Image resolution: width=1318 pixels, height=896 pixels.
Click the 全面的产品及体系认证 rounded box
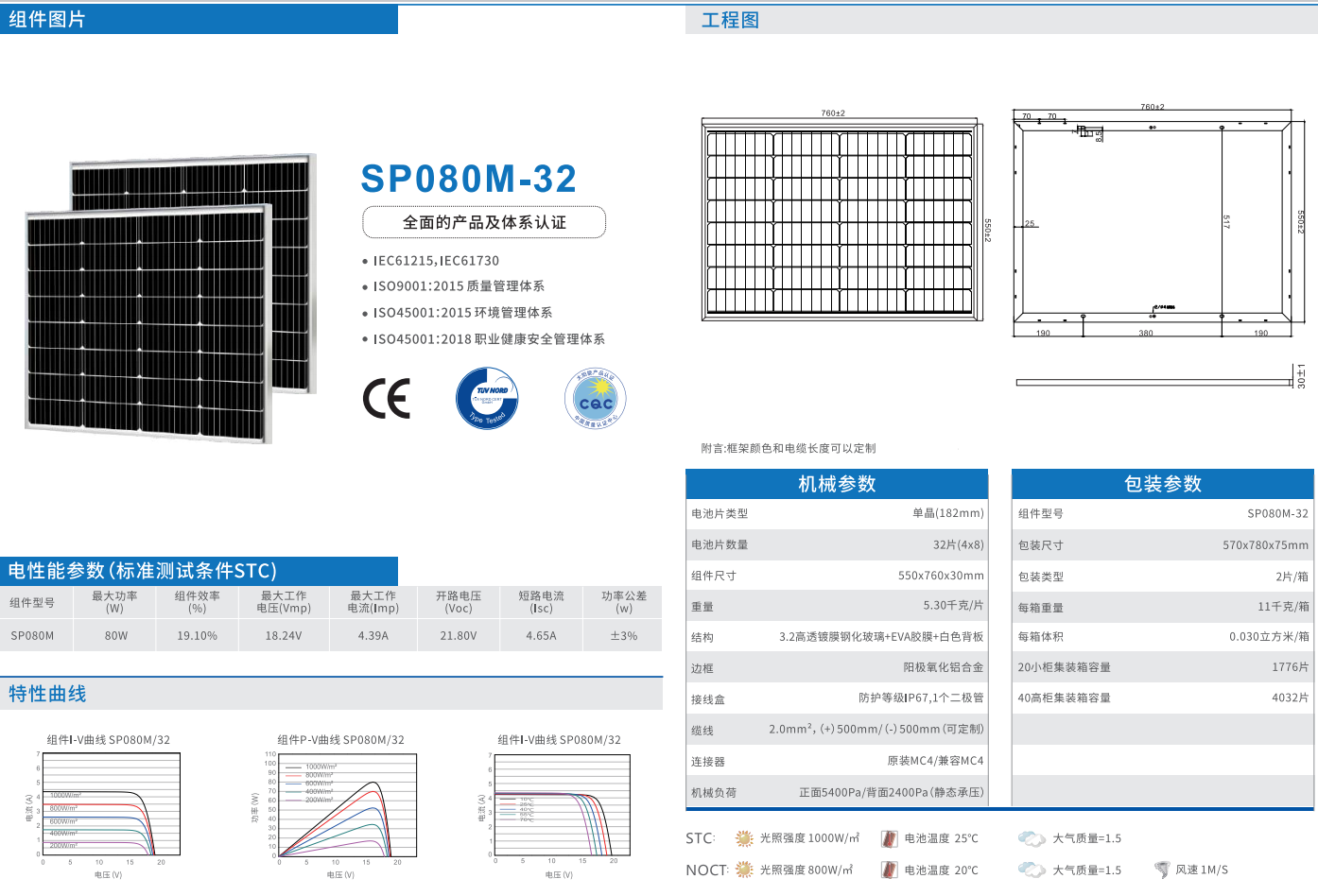click(484, 223)
